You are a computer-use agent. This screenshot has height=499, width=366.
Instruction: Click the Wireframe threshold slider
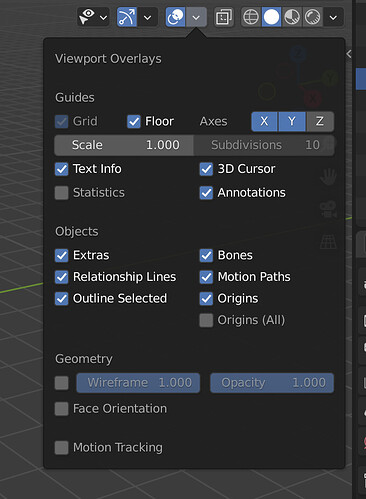pyautogui.click(x=138, y=383)
